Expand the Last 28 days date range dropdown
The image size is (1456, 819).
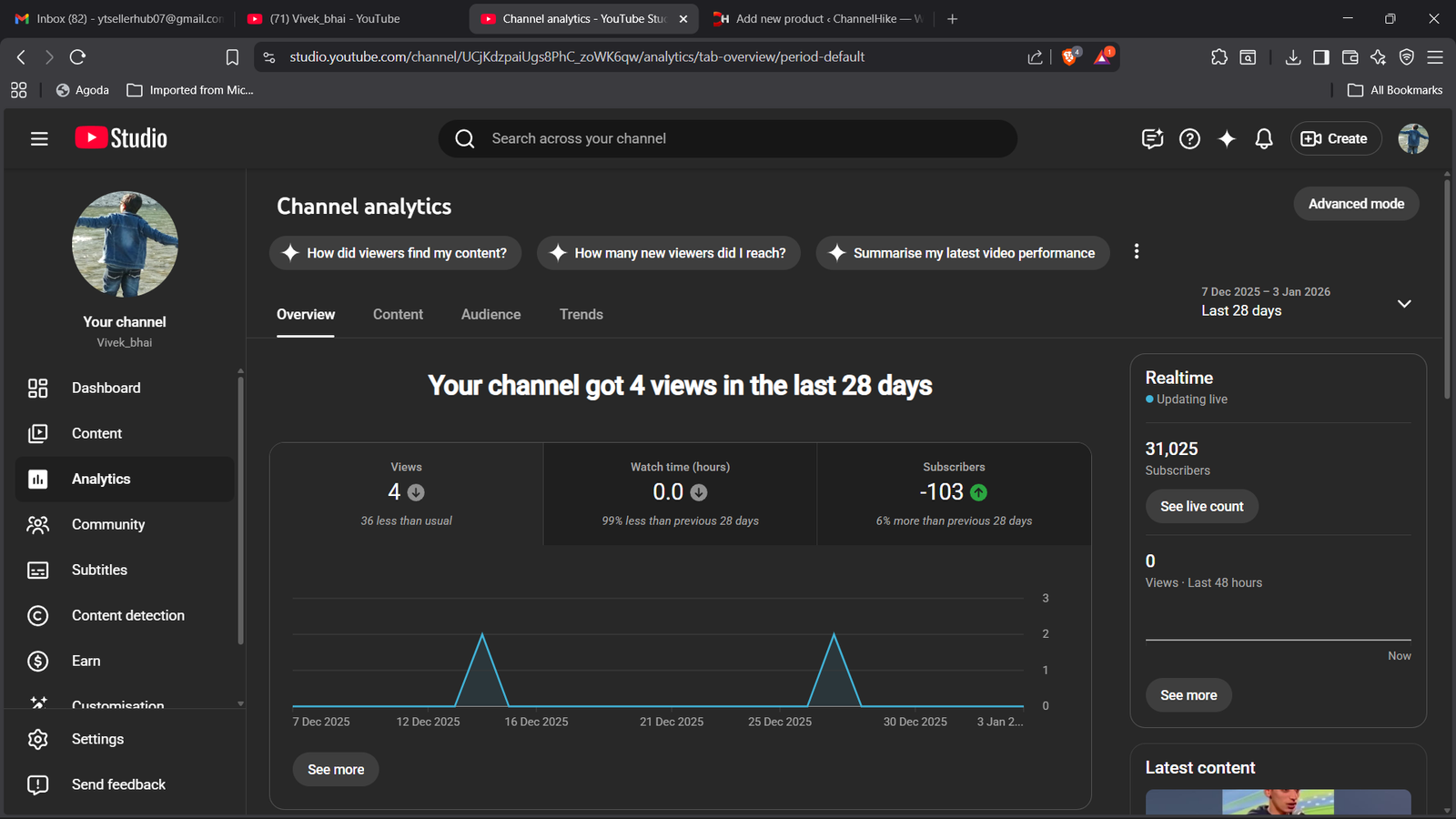tap(1403, 303)
